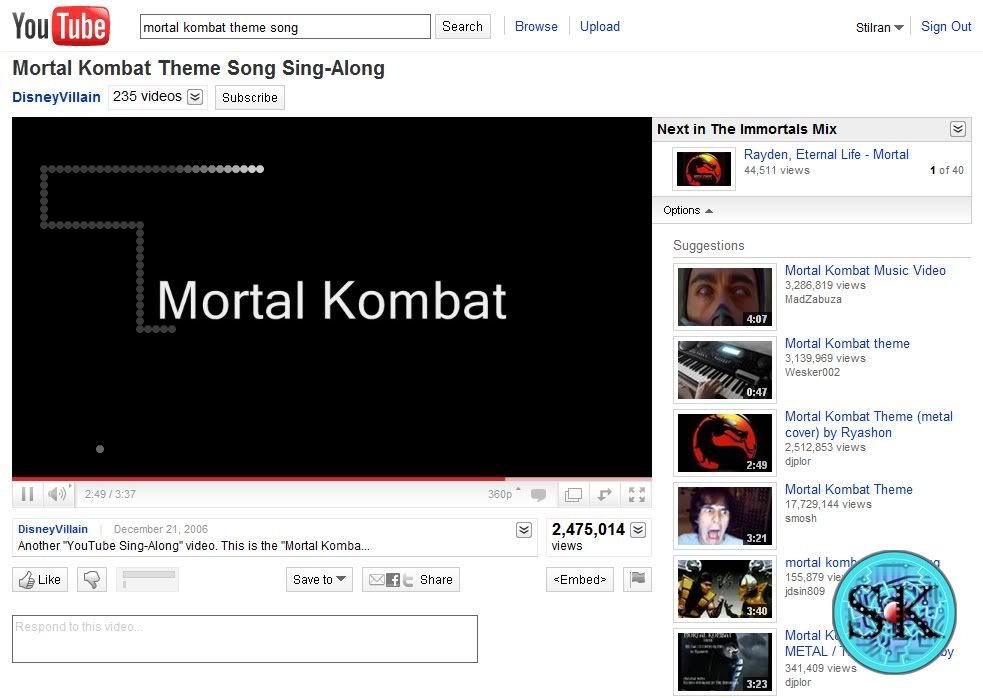This screenshot has height=698, width=983.
Task: Open Mortal Kombat Music Video link
Action: click(865, 270)
